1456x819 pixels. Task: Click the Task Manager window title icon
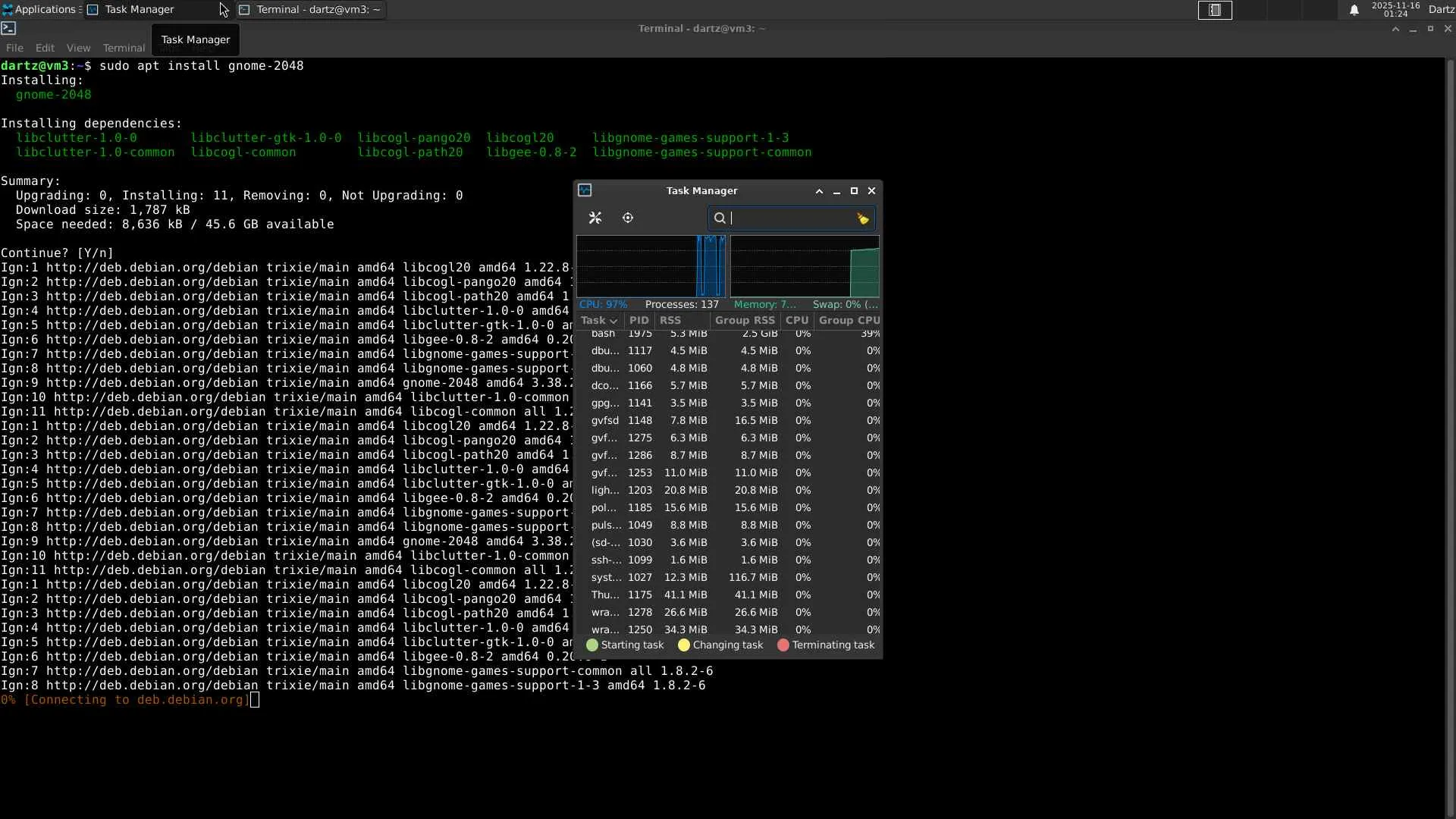tap(585, 191)
